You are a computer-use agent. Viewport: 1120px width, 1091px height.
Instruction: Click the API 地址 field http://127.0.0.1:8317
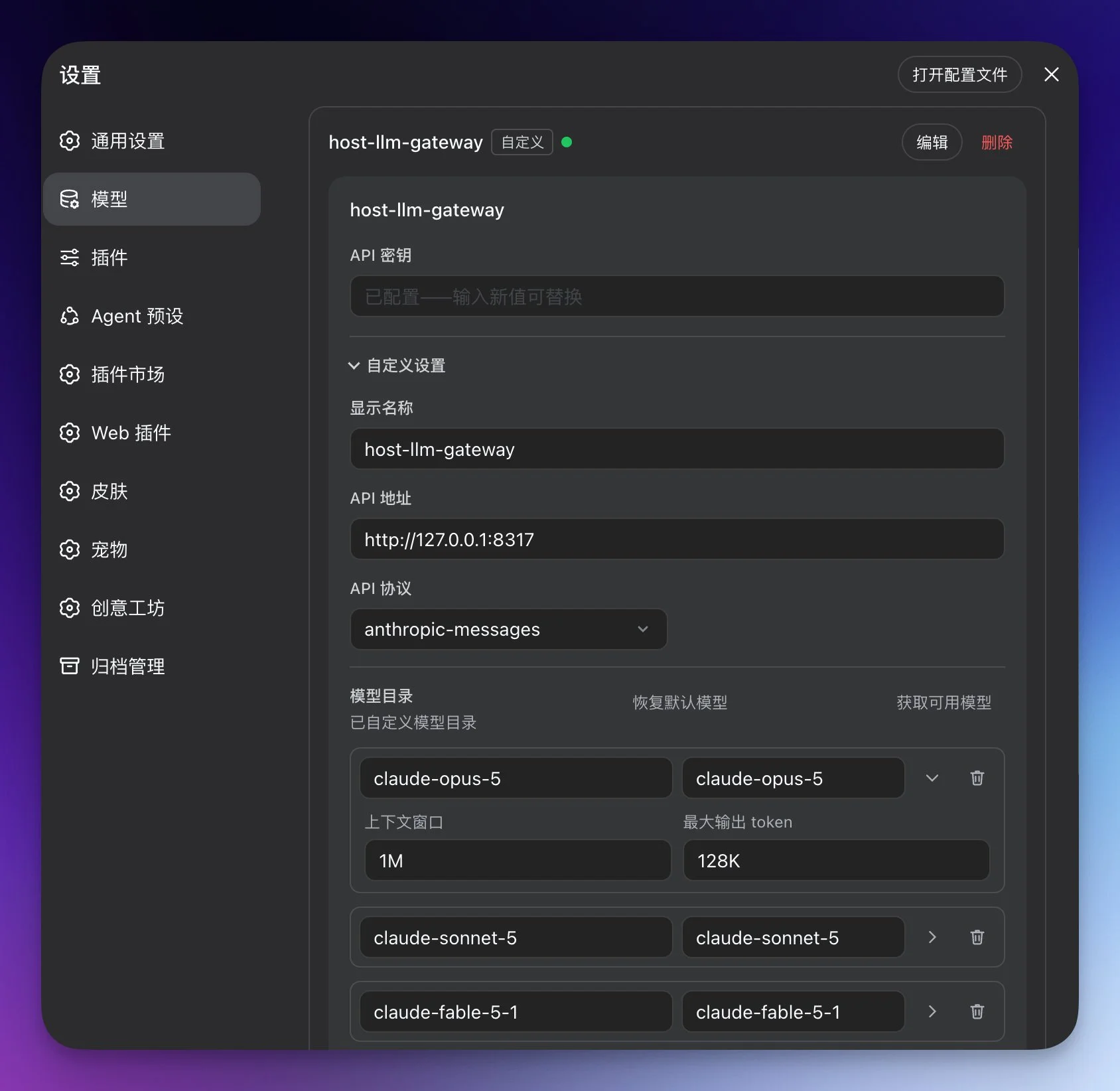pyautogui.click(x=677, y=539)
